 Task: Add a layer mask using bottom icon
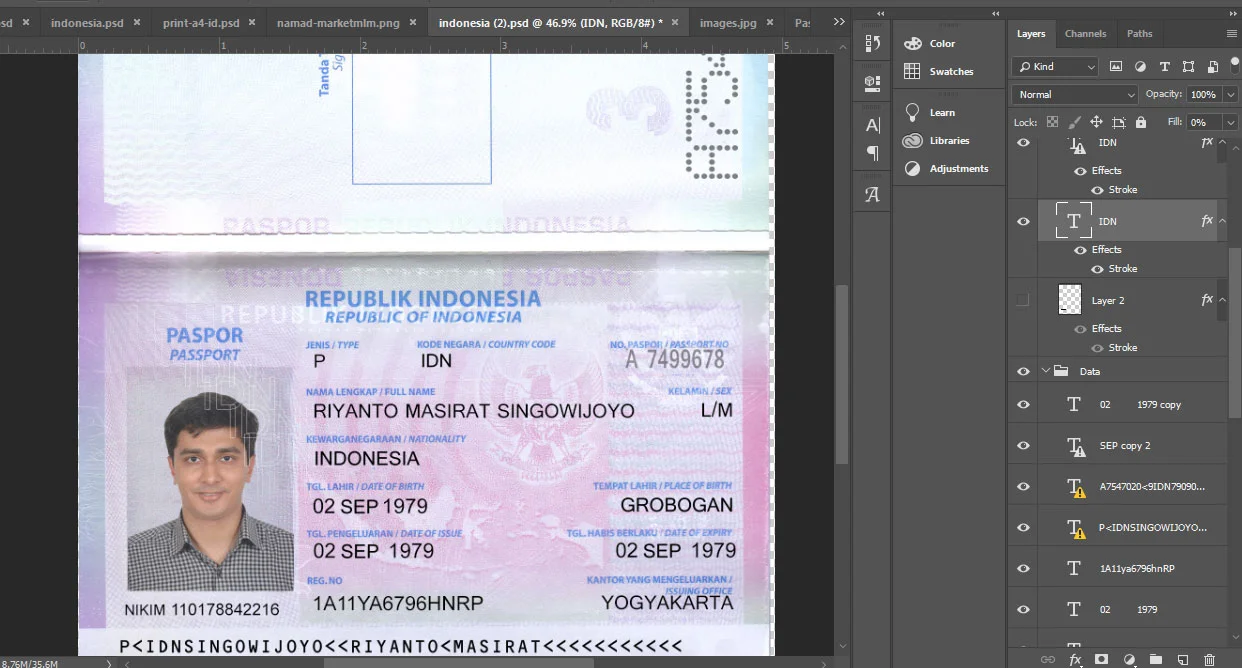[x=1102, y=659]
